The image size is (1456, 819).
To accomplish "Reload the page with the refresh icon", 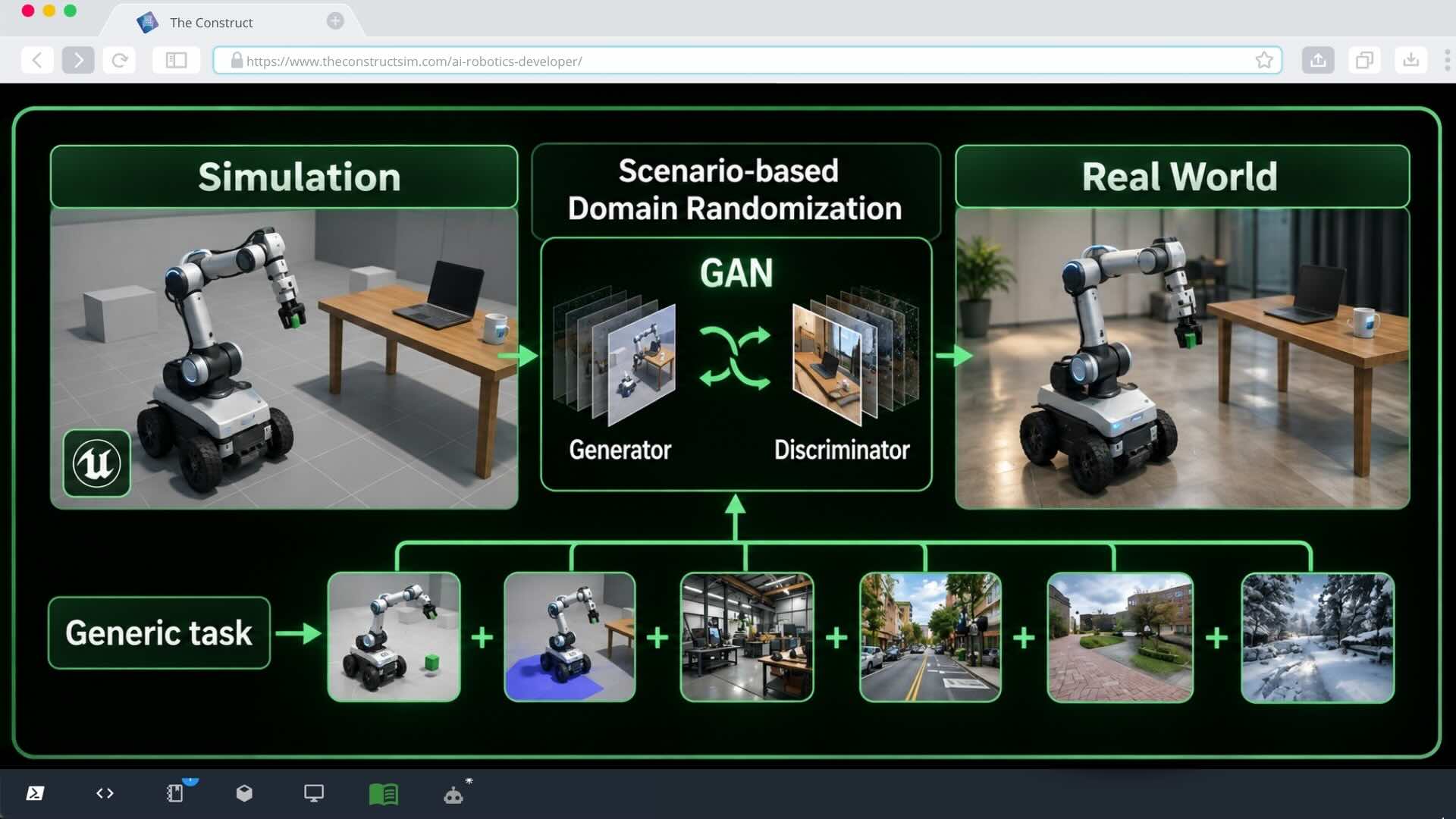I will pos(119,60).
